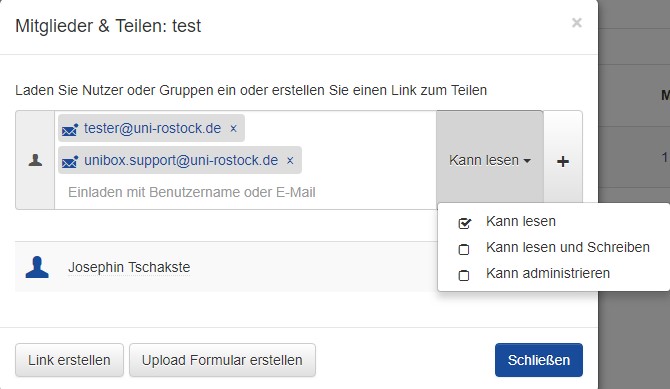Choose the Kann administrieren menu entry
The height and width of the screenshot is (389, 670).
tap(548, 273)
